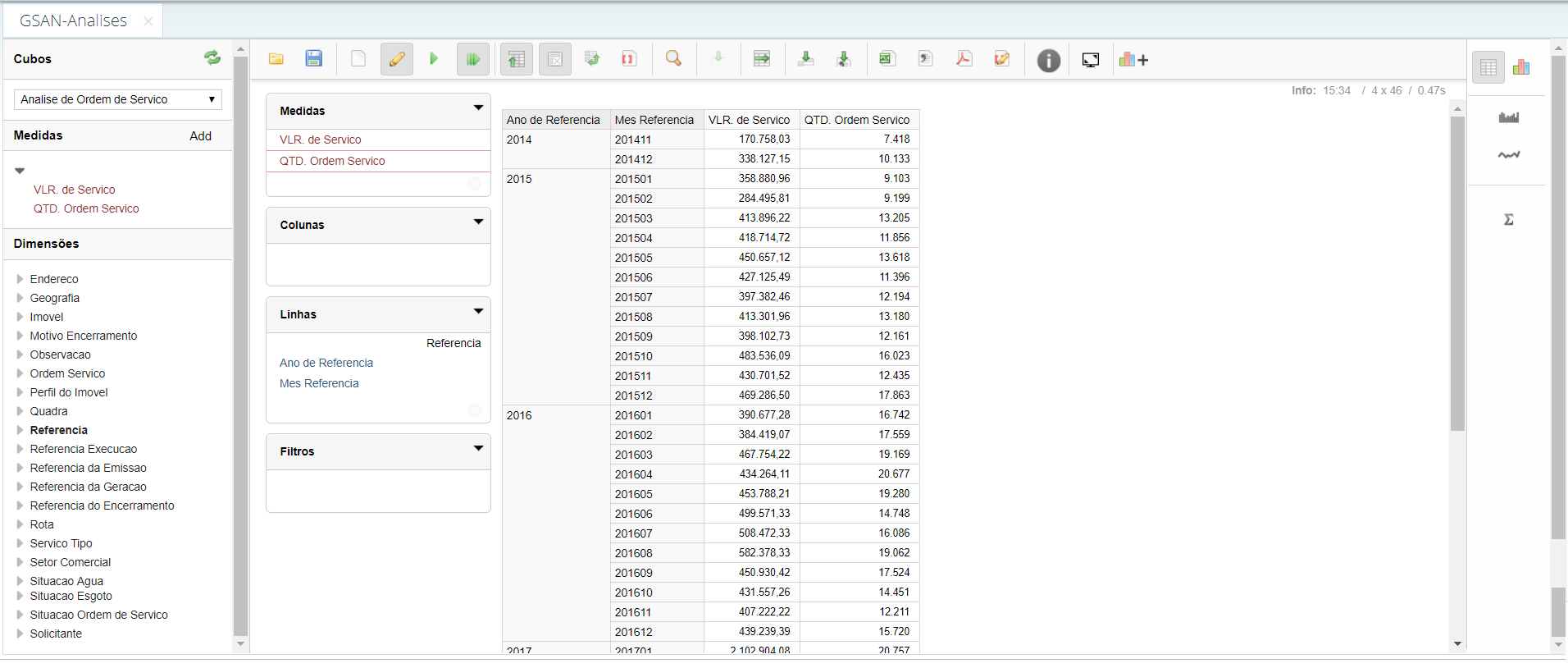
Task: Export results to Excel spreadsheet icon
Action: [x=887, y=59]
